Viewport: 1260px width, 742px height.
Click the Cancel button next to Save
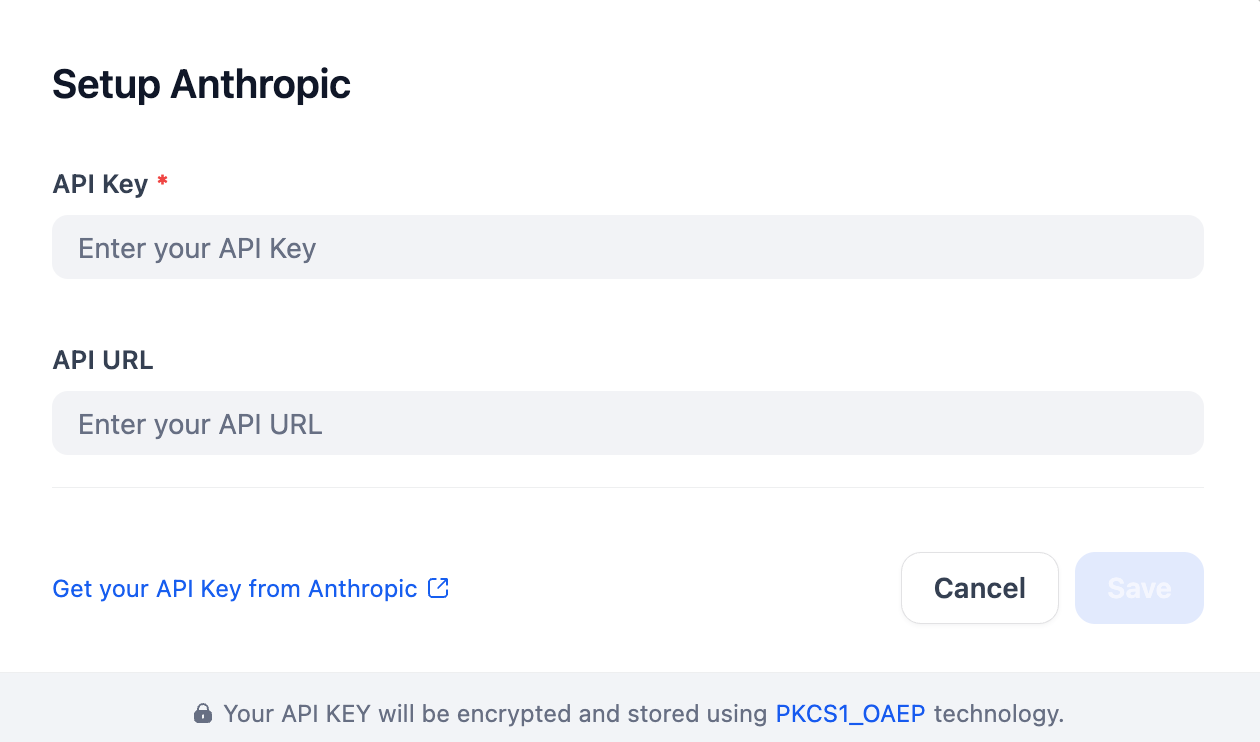click(x=980, y=588)
